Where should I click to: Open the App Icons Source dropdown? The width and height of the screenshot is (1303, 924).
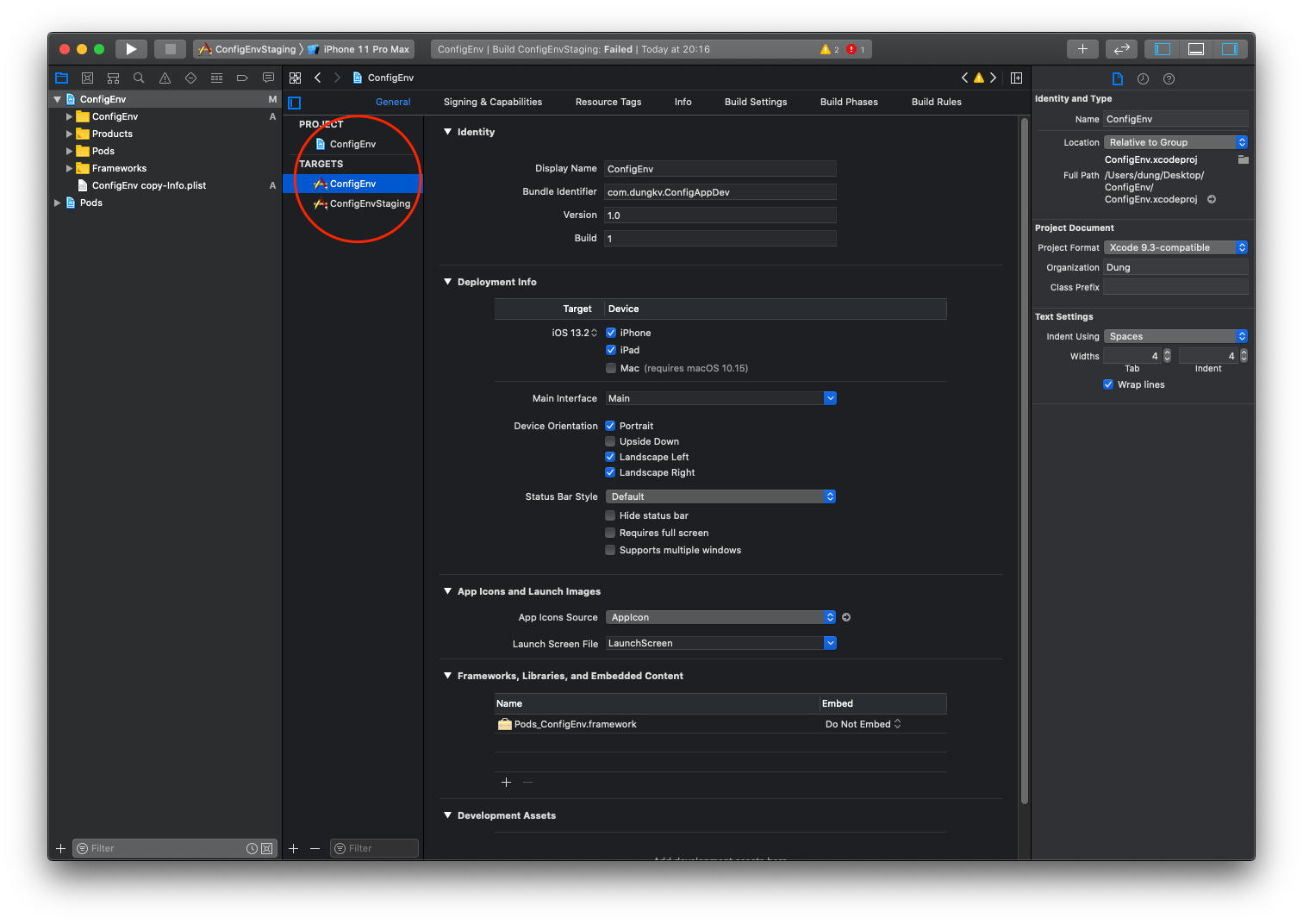pyautogui.click(x=720, y=617)
